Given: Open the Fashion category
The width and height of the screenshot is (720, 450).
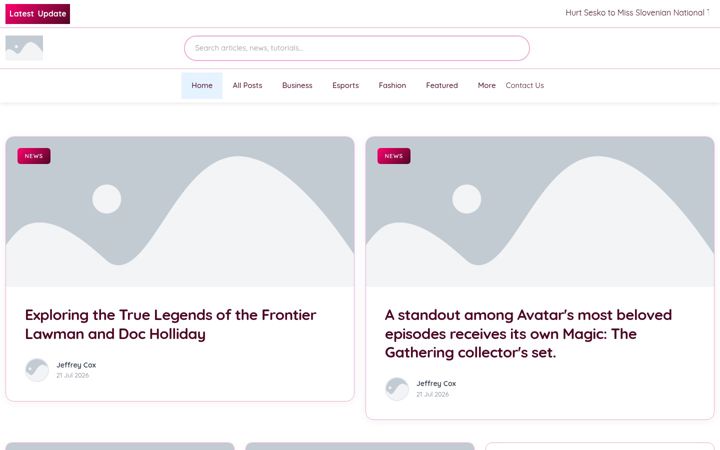Looking at the screenshot, I should pos(392,85).
